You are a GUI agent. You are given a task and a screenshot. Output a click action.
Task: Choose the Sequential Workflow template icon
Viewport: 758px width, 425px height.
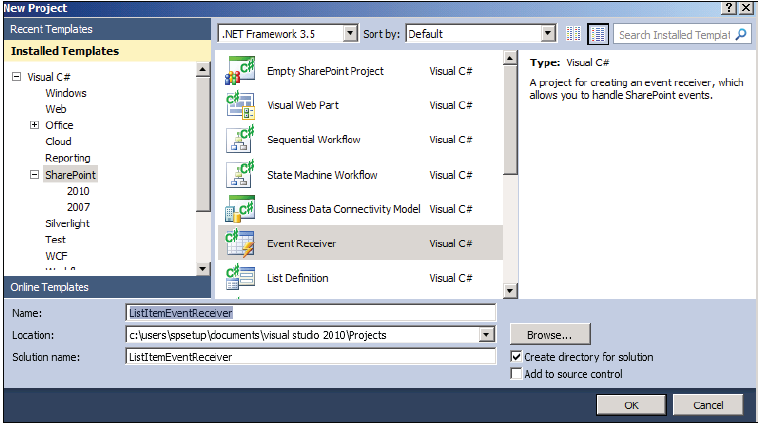pos(240,139)
